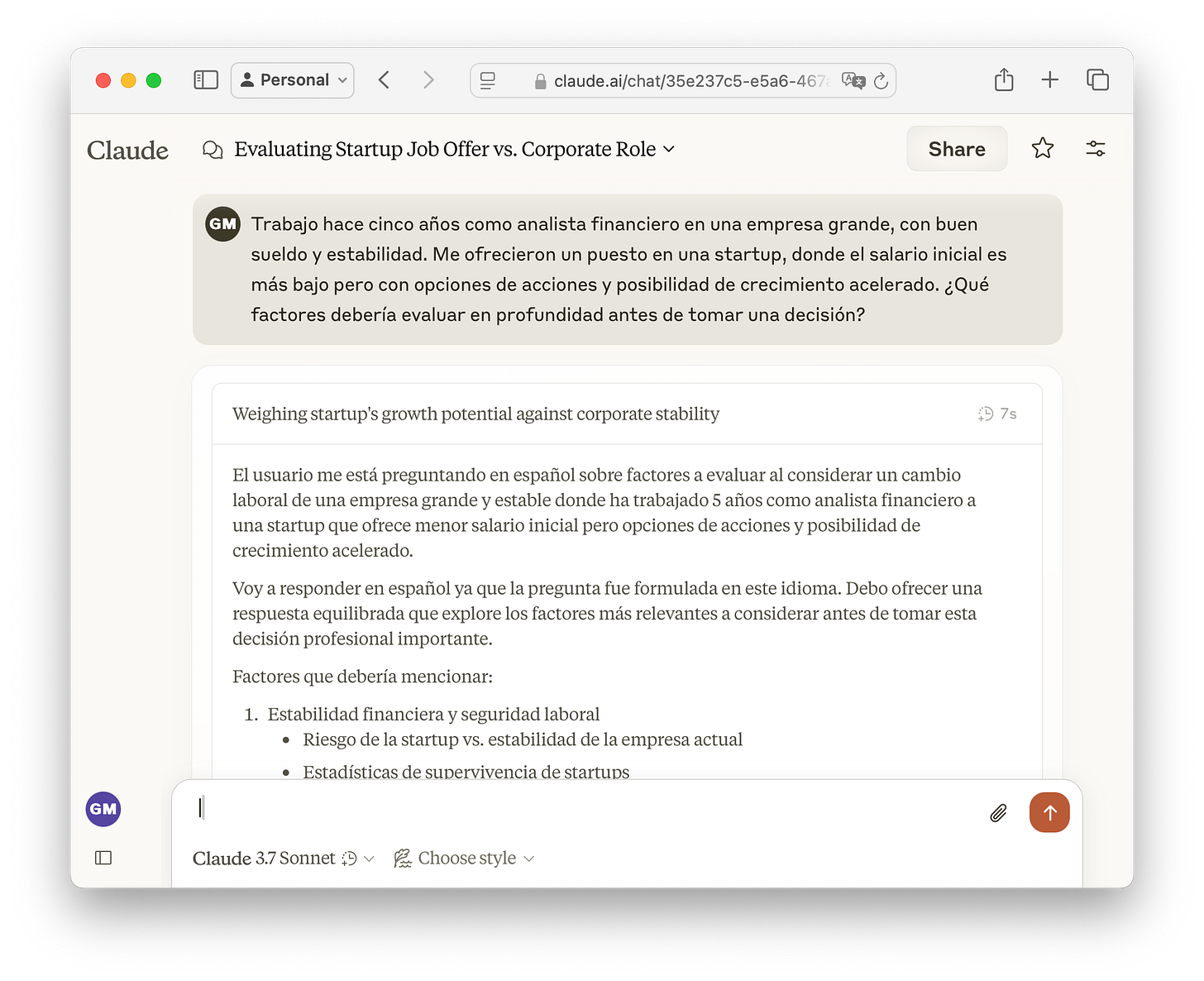
Task: Attach a file with paperclip icon
Action: 999,813
